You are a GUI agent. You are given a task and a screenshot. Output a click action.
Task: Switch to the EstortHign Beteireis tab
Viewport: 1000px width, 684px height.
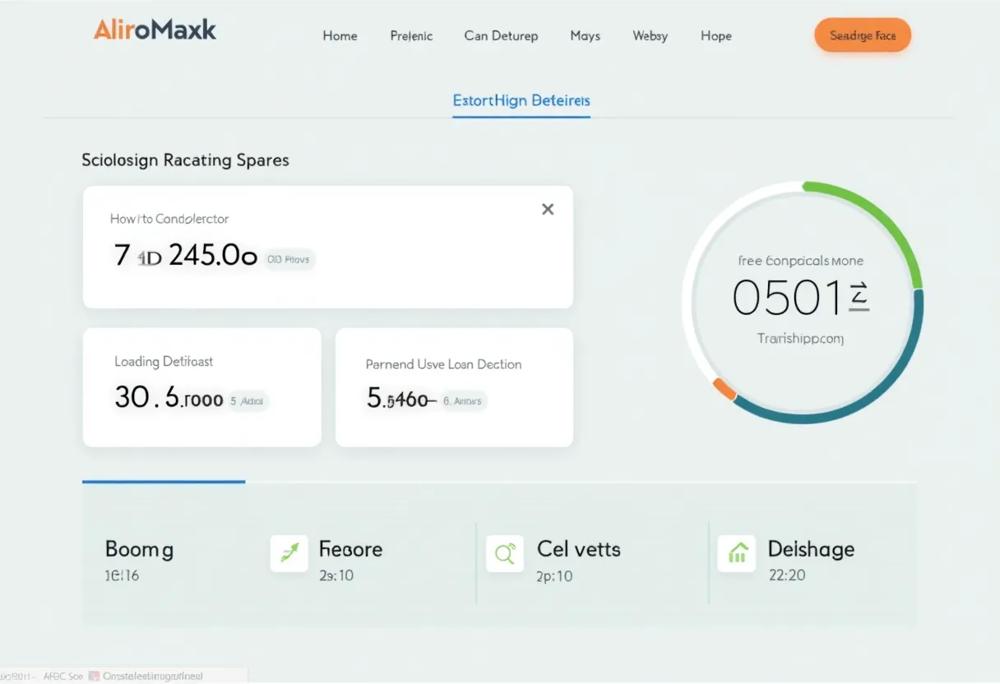click(x=521, y=101)
